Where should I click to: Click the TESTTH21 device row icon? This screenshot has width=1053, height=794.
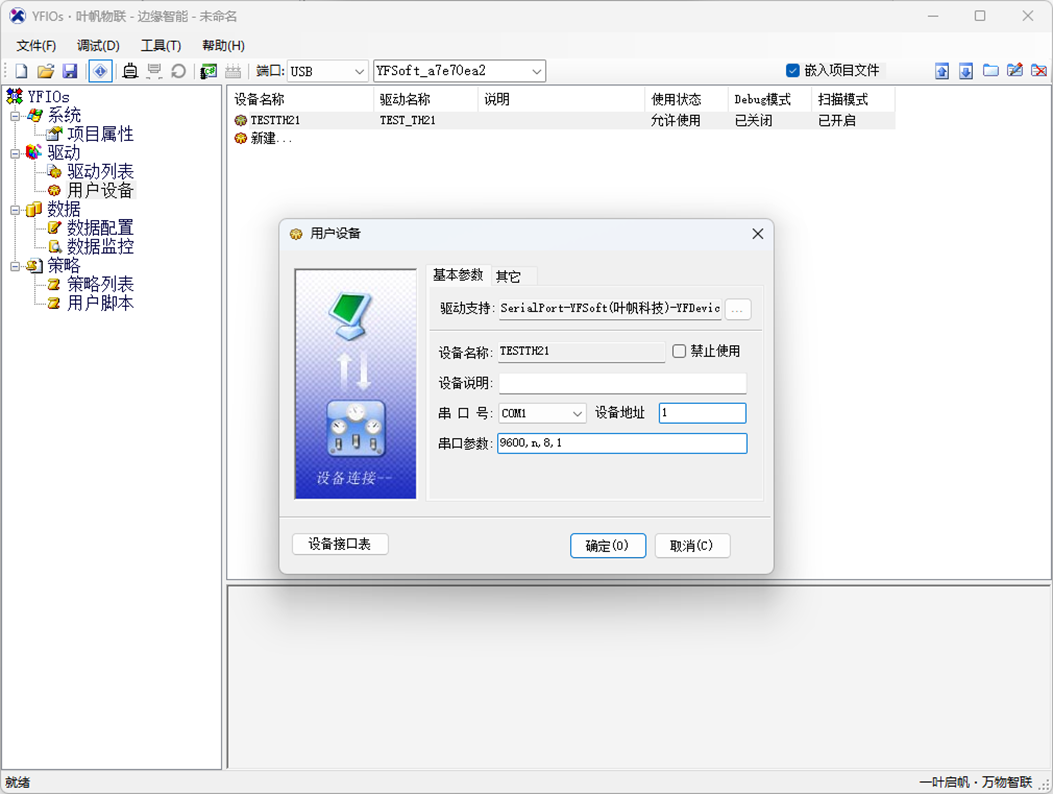point(240,120)
